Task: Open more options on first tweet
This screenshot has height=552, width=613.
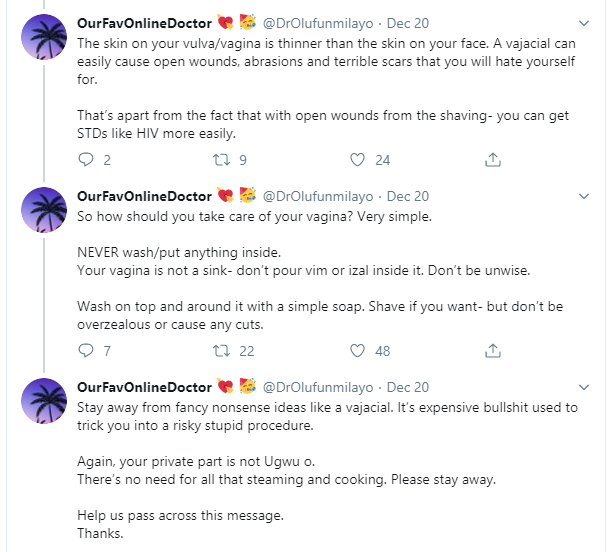Action: tap(585, 22)
